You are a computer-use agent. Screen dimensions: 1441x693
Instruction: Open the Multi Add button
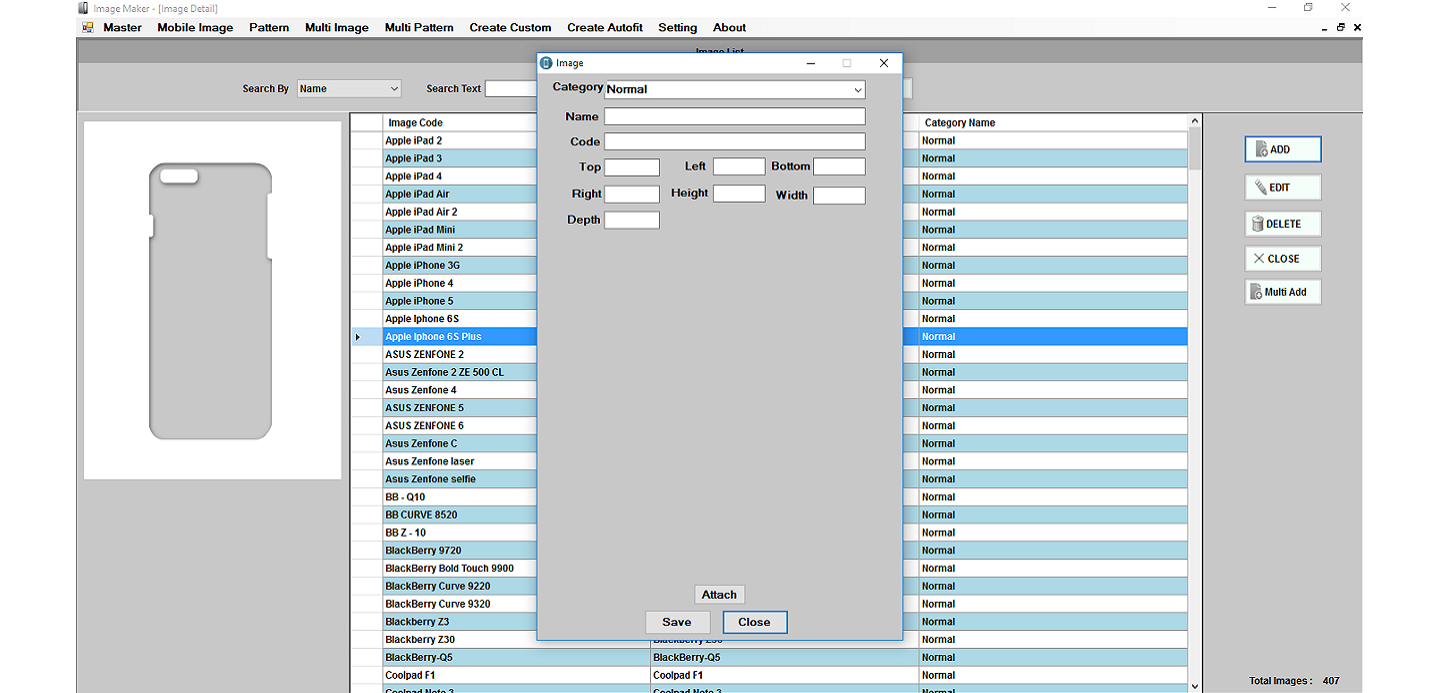1282,292
